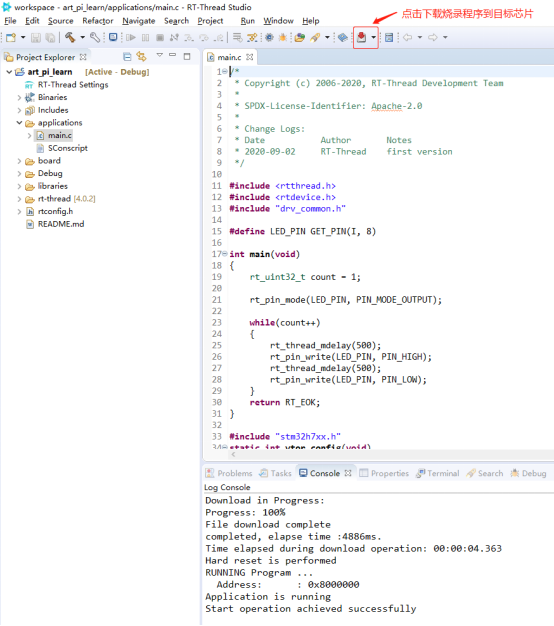Collapse the fold marker at line 17

click(225, 254)
